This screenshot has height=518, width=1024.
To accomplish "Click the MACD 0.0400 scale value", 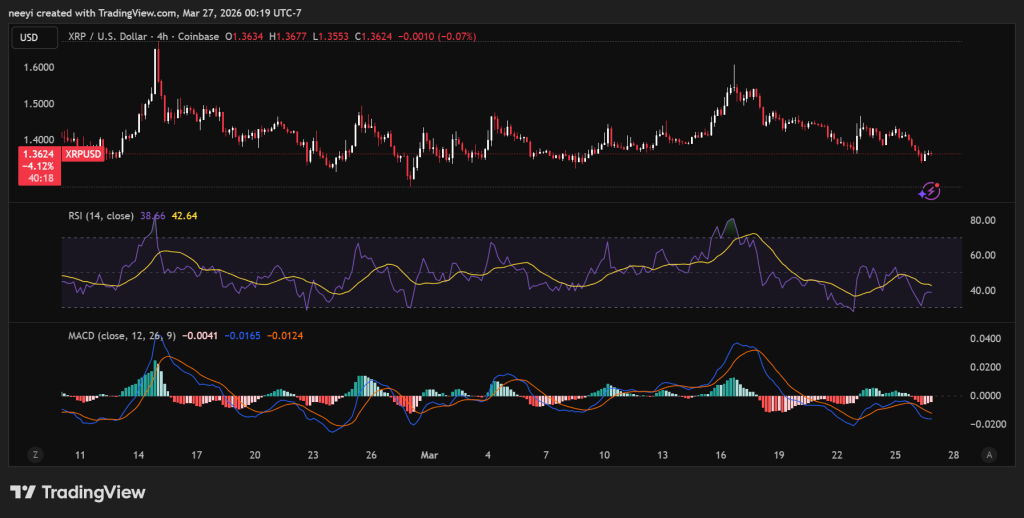I will (x=986, y=339).
